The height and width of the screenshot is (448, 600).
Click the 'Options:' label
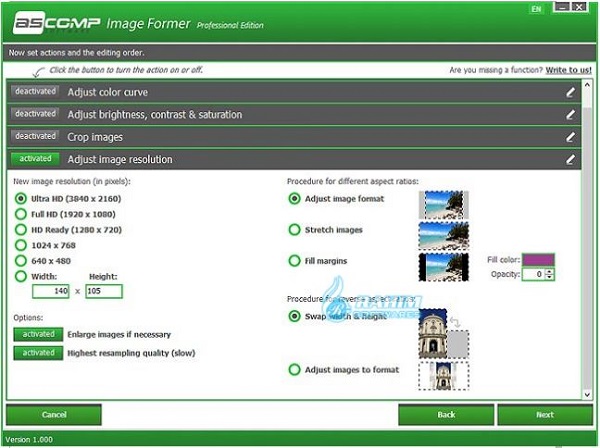pos(28,318)
